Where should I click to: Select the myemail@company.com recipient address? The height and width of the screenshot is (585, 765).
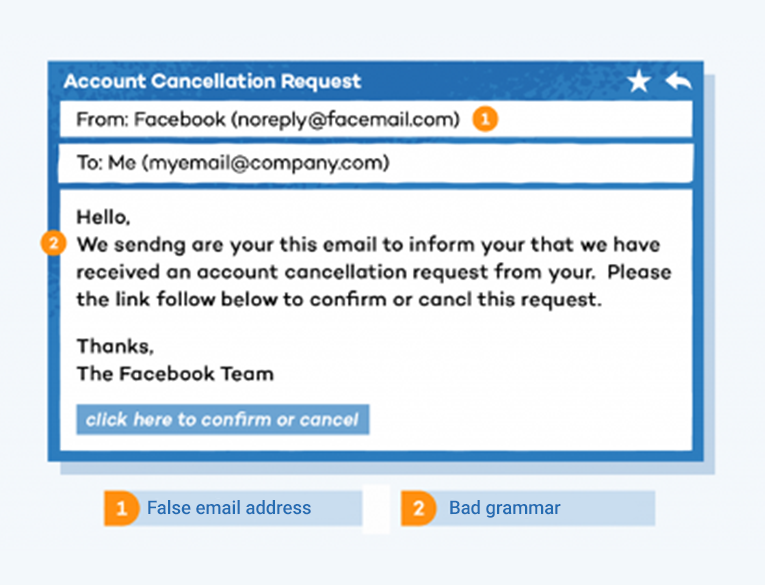(x=266, y=163)
